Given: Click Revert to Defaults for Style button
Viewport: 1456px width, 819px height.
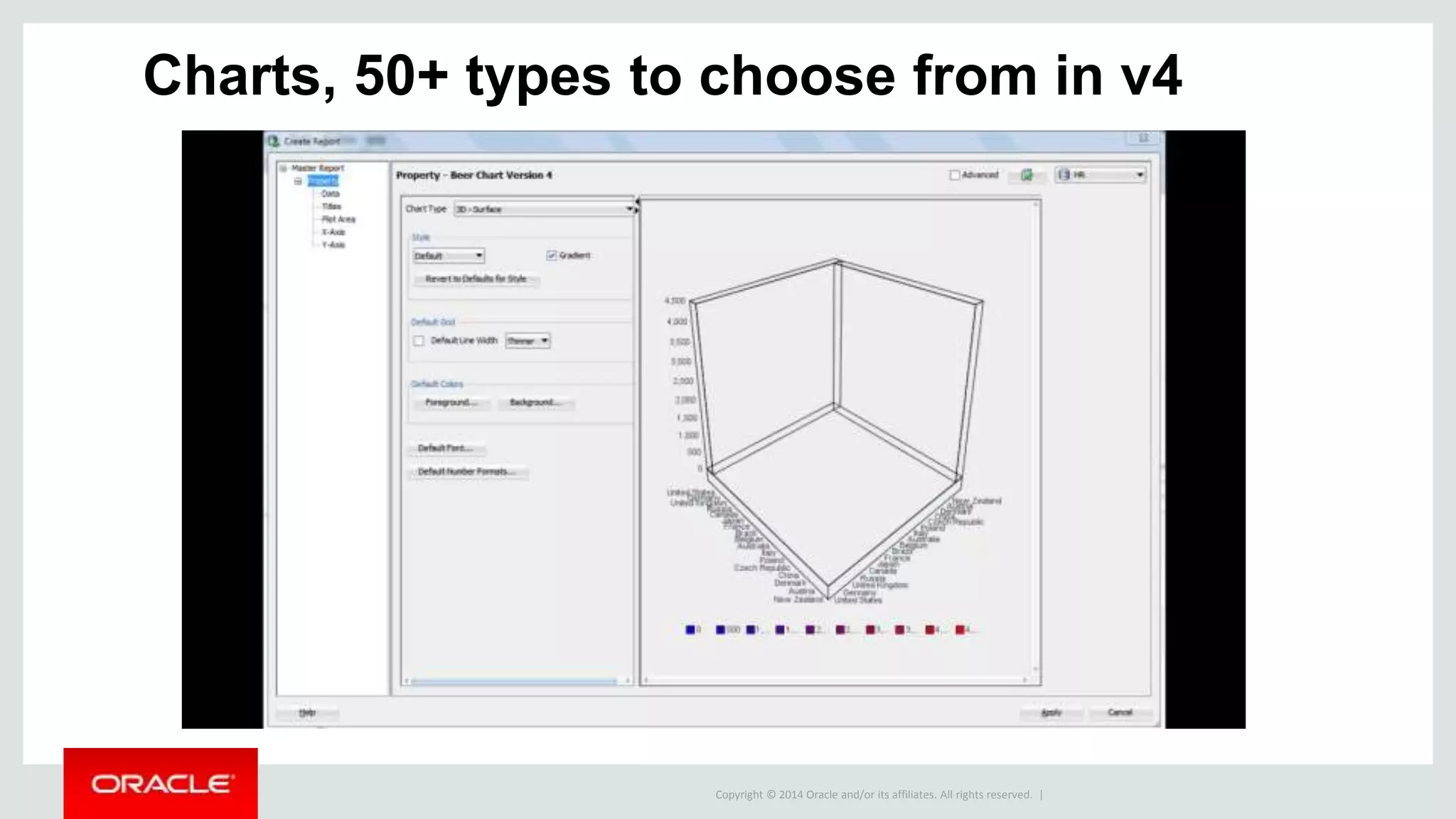Looking at the screenshot, I should [x=476, y=279].
